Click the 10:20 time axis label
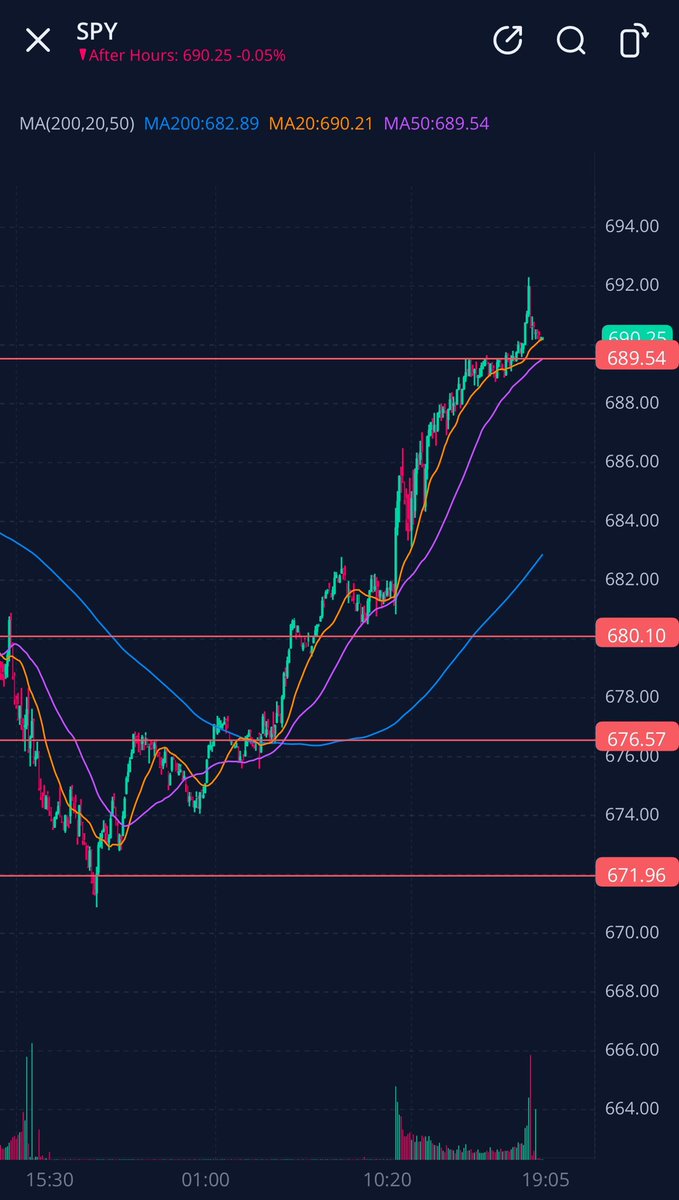Viewport: 679px width, 1200px height. (388, 1179)
